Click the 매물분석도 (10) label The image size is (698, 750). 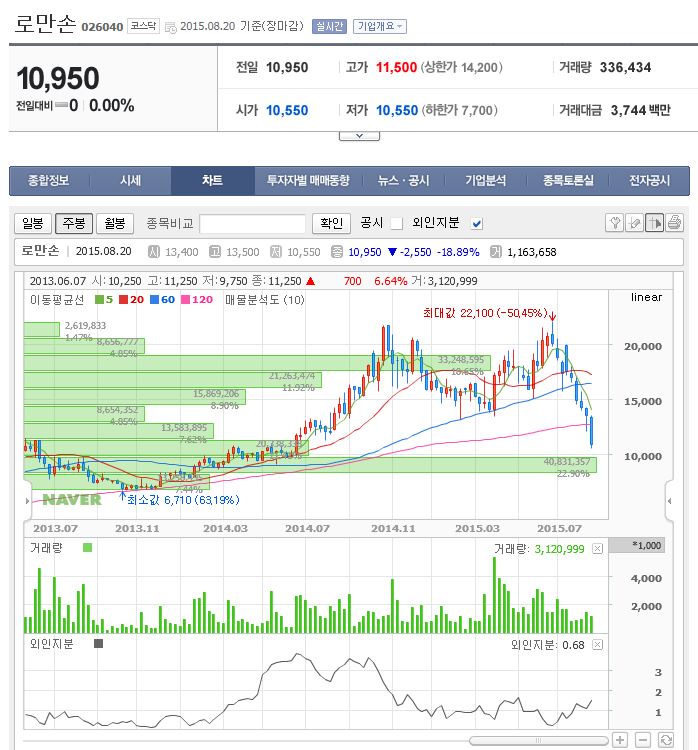coord(265,300)
